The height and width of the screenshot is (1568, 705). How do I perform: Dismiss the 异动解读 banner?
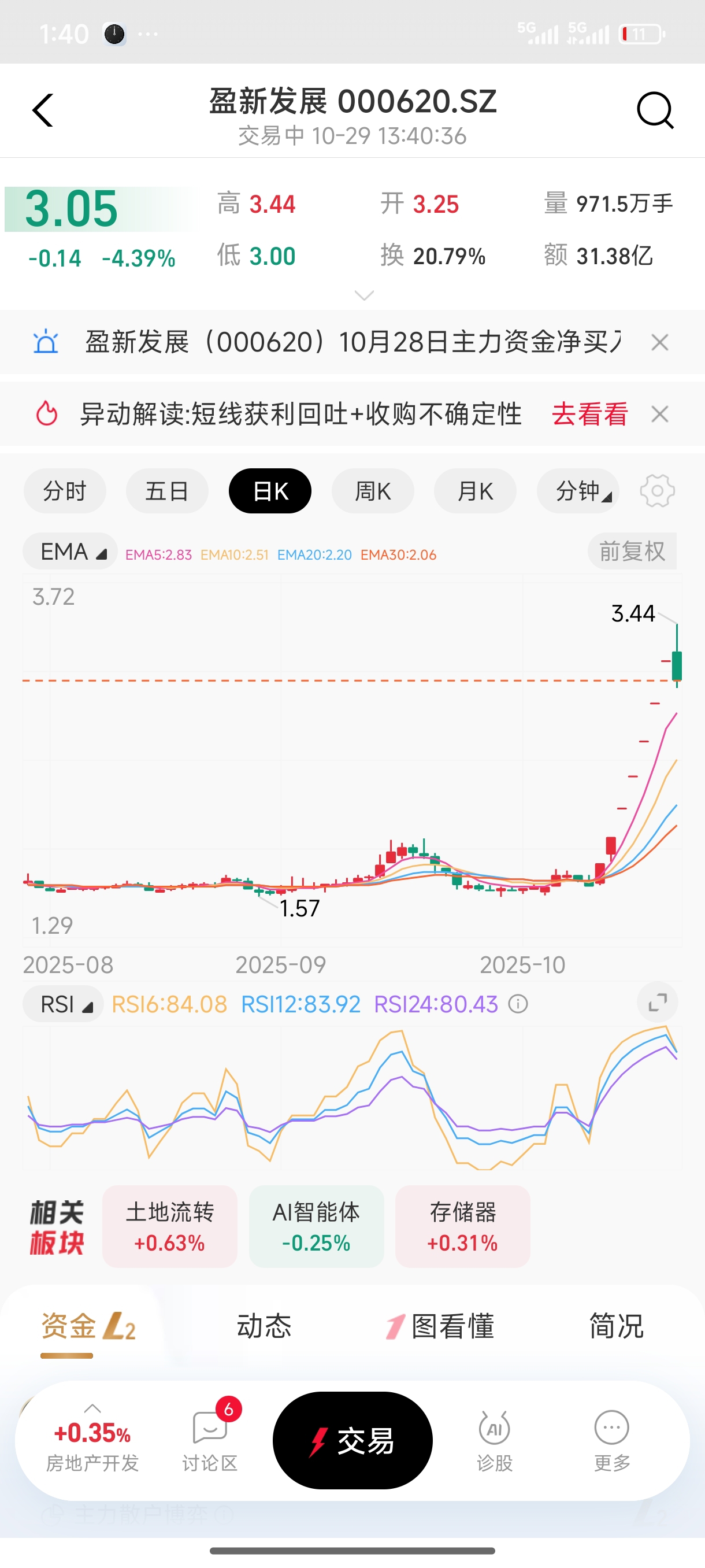tap(660, 414)
